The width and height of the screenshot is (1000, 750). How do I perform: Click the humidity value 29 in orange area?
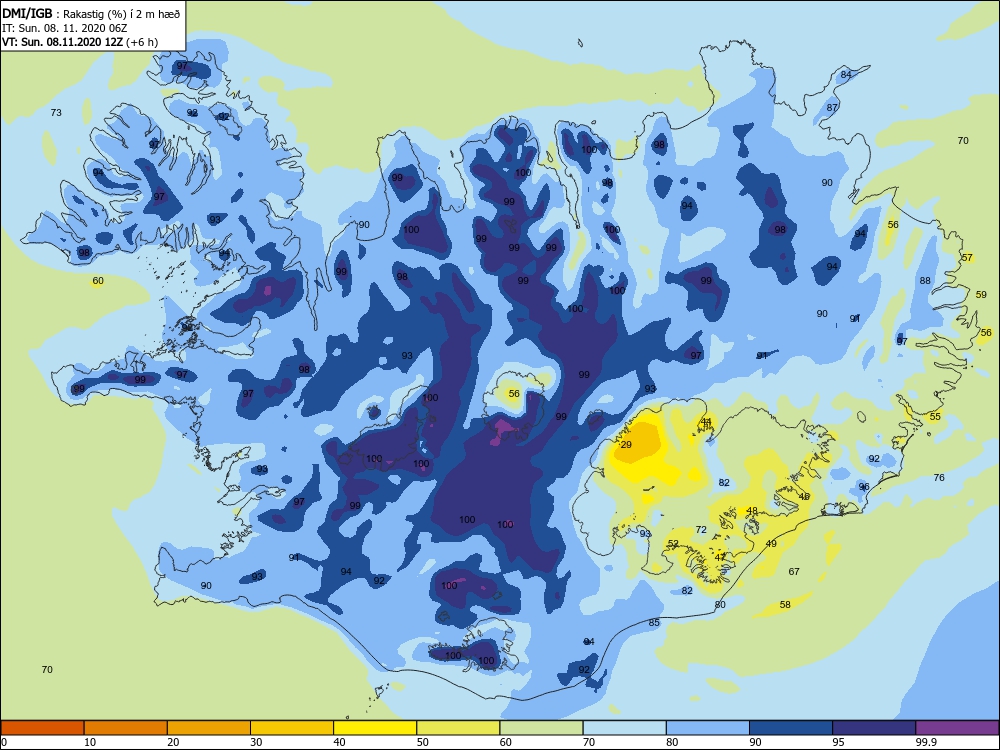(626, 445)
